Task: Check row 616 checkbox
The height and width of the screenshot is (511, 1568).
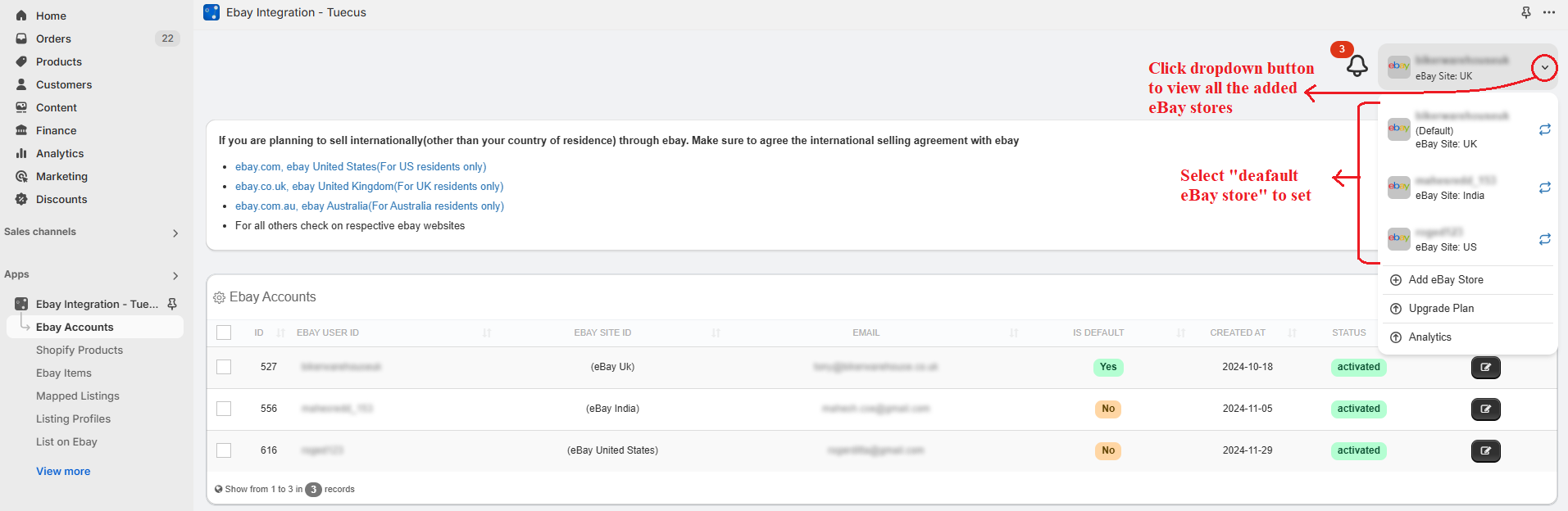Action: (224, 450)
